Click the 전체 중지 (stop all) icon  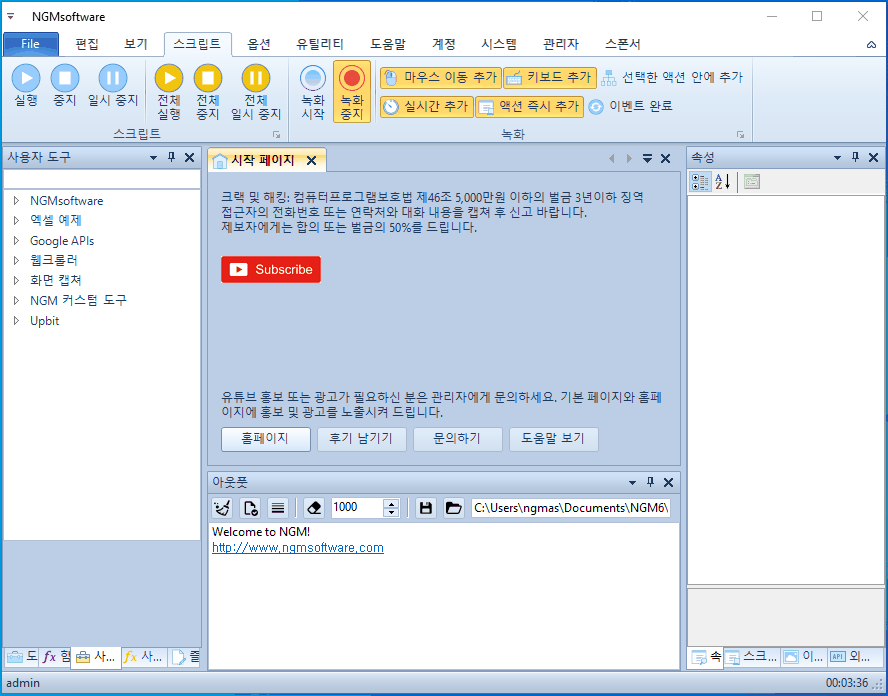208,78
